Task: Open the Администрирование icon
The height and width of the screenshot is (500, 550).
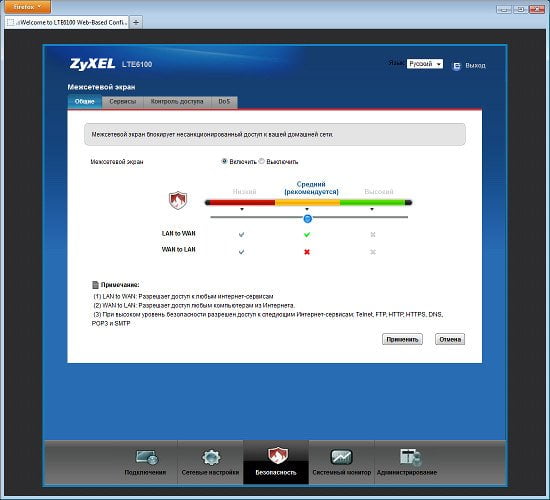Action: 410,457
